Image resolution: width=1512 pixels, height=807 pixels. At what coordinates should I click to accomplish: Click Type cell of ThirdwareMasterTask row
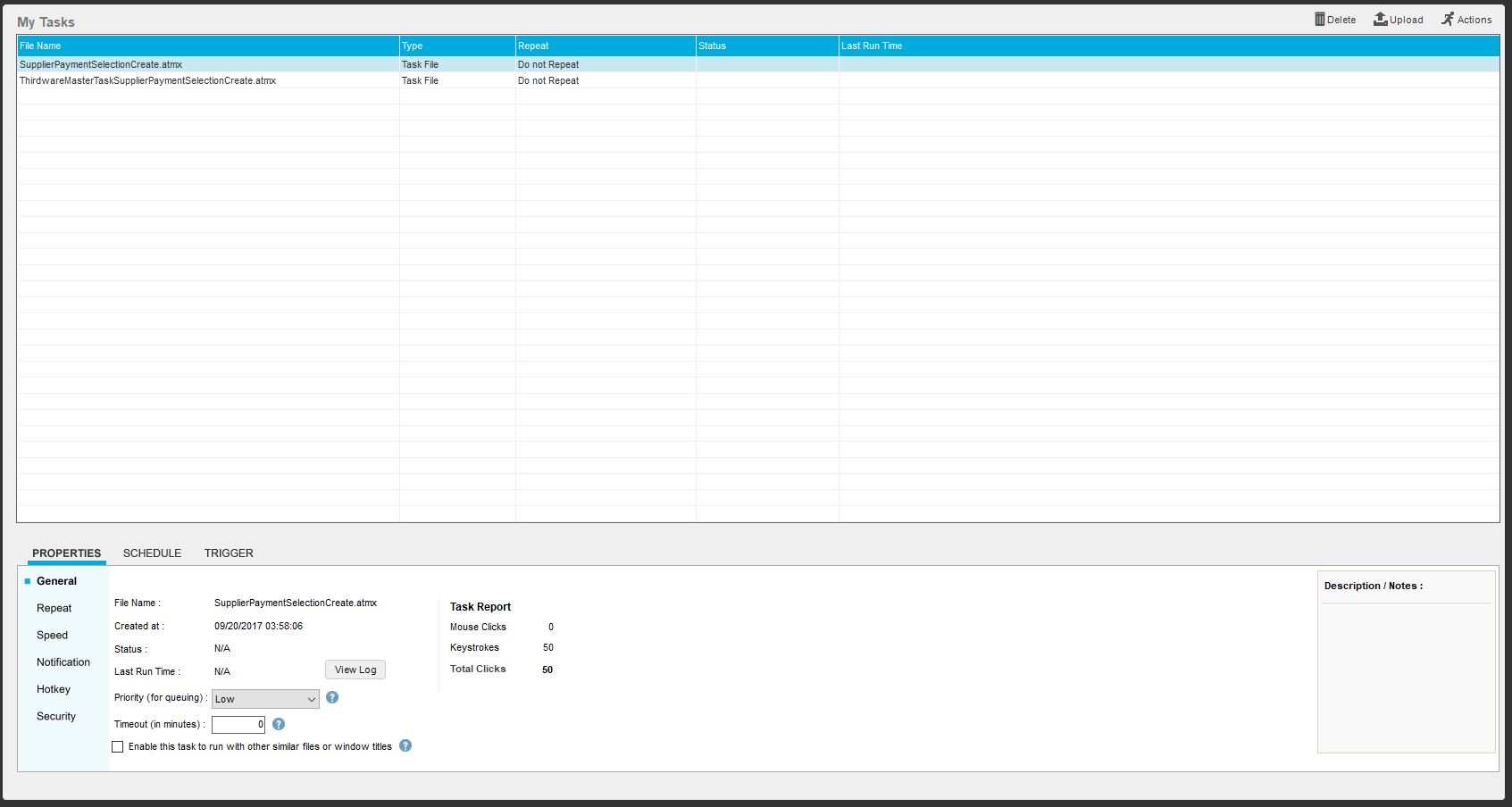(457, 80)
